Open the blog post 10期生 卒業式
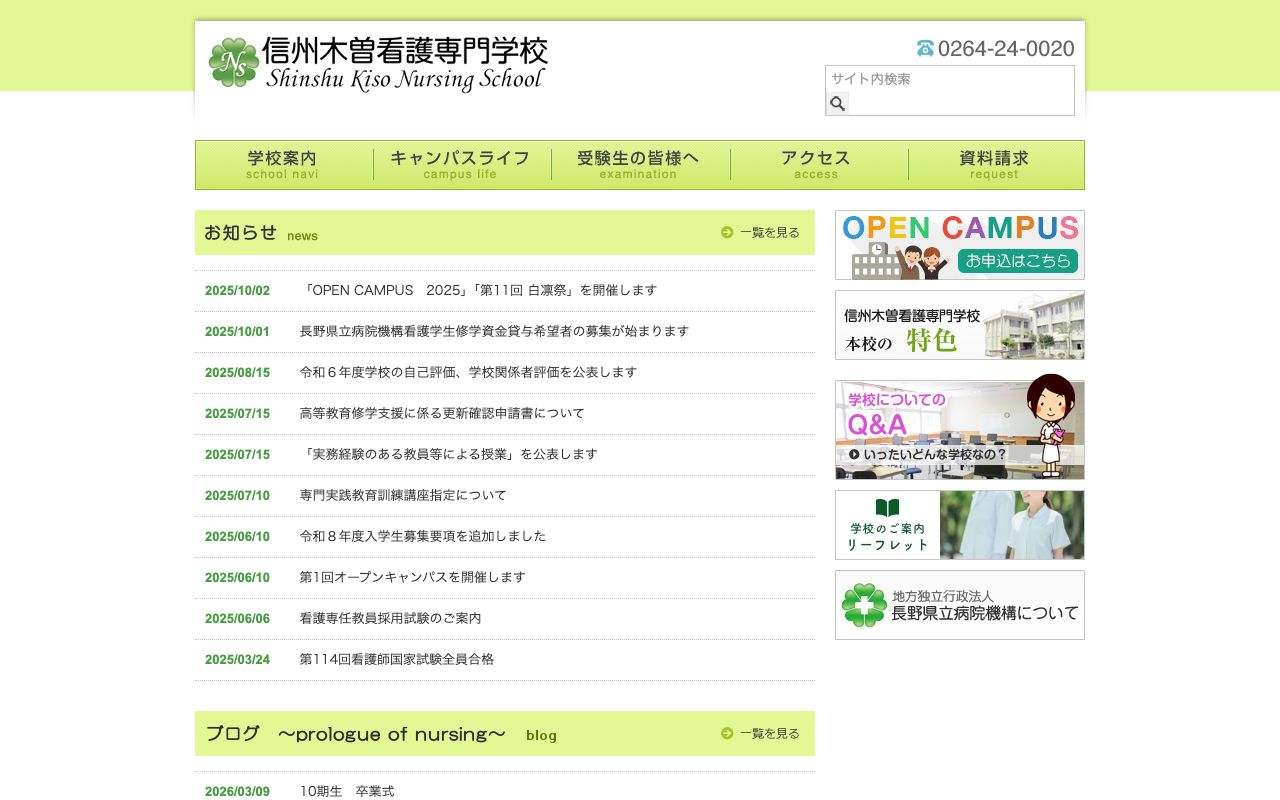 tap(345, 790)
